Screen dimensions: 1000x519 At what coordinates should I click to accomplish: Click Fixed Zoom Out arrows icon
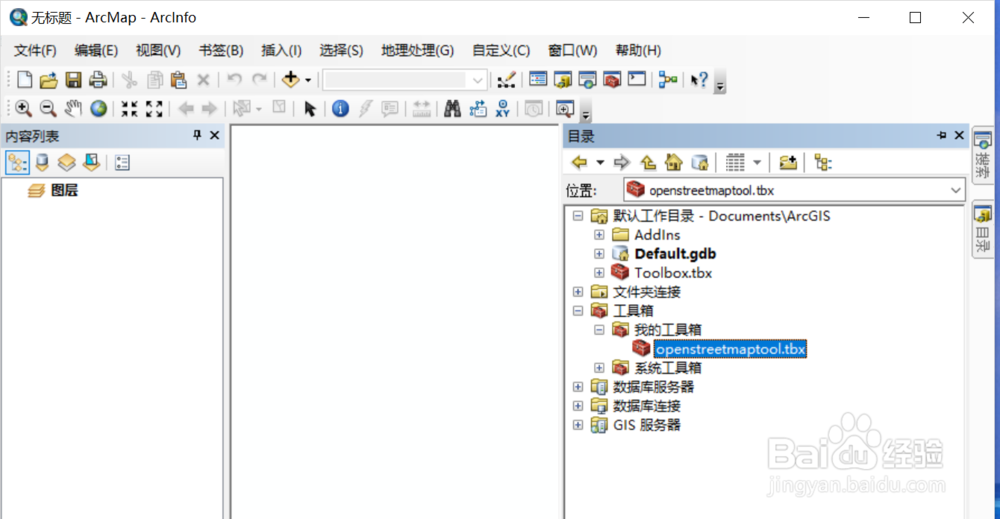click(x=154, y=108)
